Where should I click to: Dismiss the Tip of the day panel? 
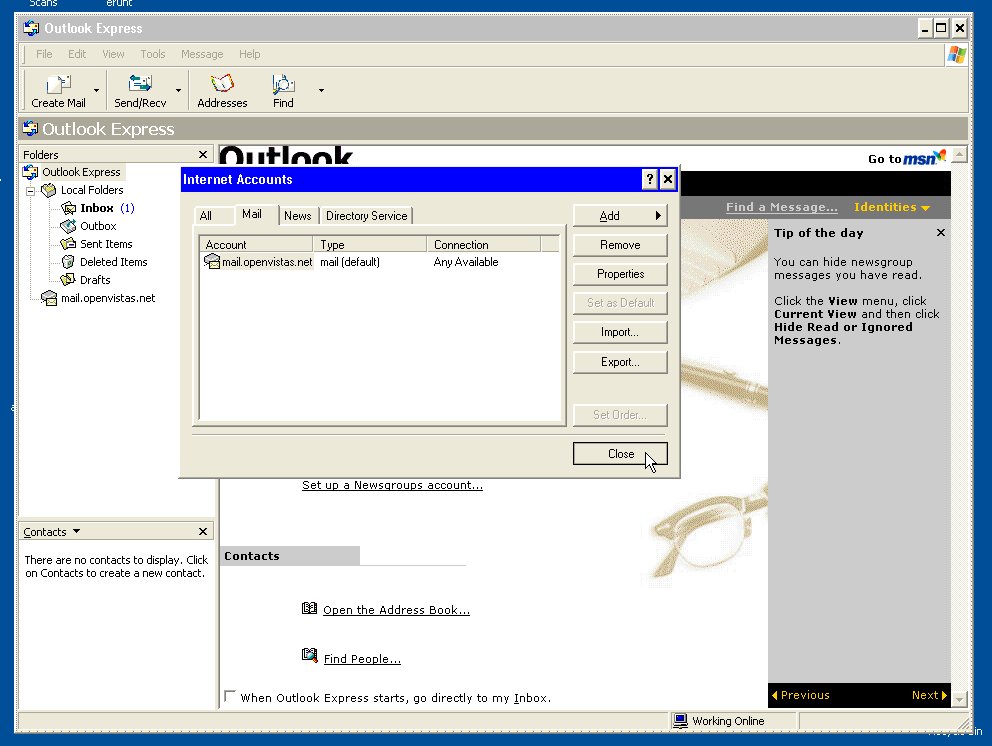pyautogui.click(x=941, y=233)
